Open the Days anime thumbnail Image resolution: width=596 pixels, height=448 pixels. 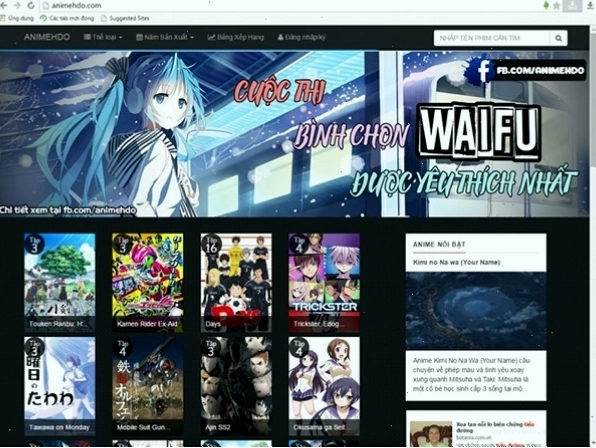(236, 283)
